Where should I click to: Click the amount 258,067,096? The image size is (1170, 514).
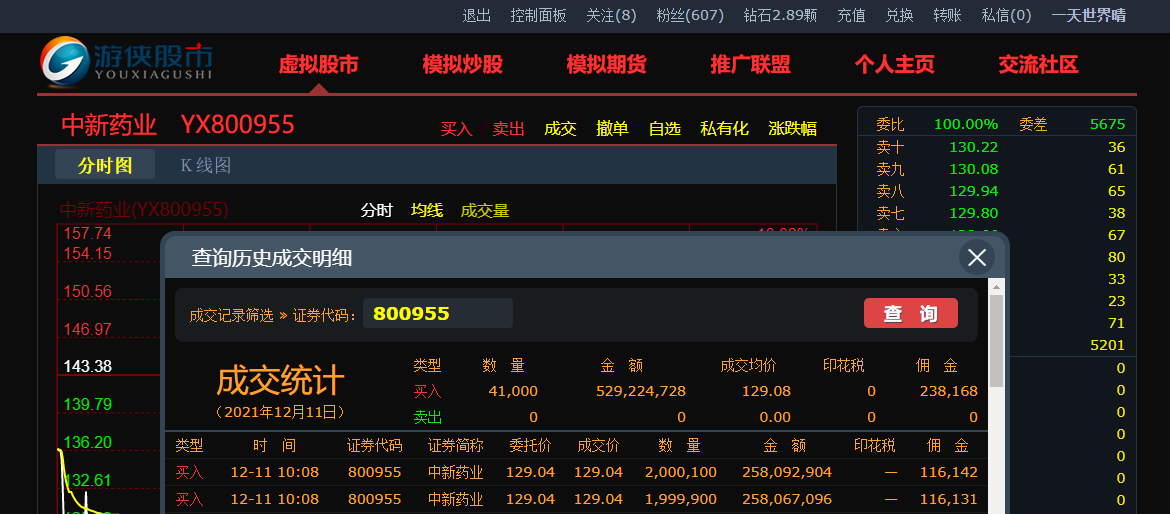pos(787,498)
